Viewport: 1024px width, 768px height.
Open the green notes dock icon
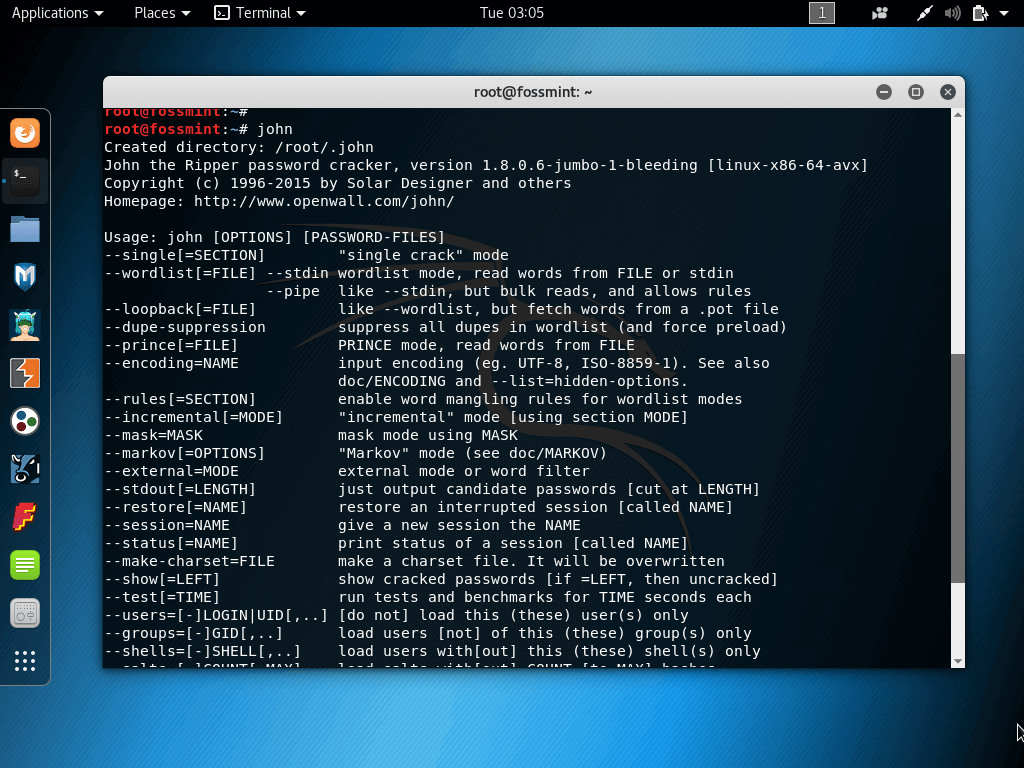[x=25, y=565]
